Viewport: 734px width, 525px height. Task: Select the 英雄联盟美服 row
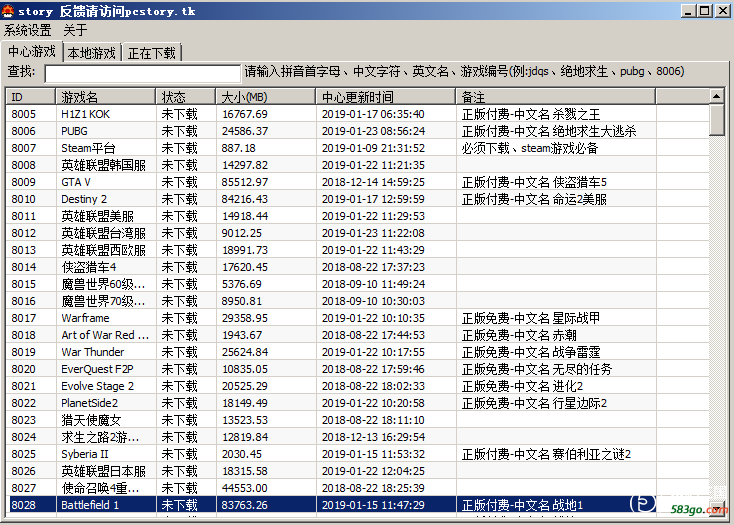(x=358, y=216)
